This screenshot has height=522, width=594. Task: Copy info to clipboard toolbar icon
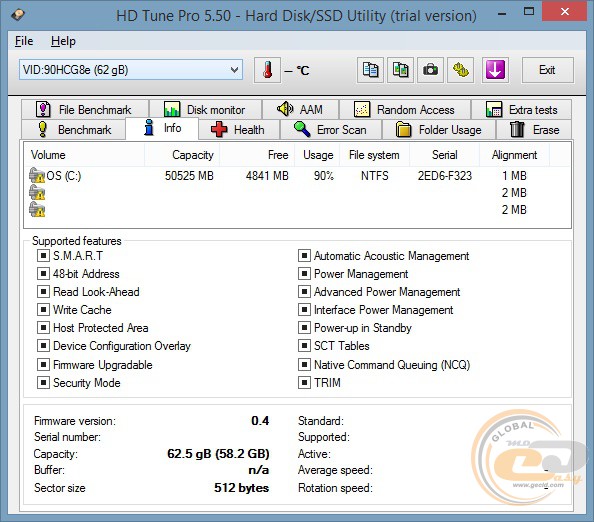370,70
